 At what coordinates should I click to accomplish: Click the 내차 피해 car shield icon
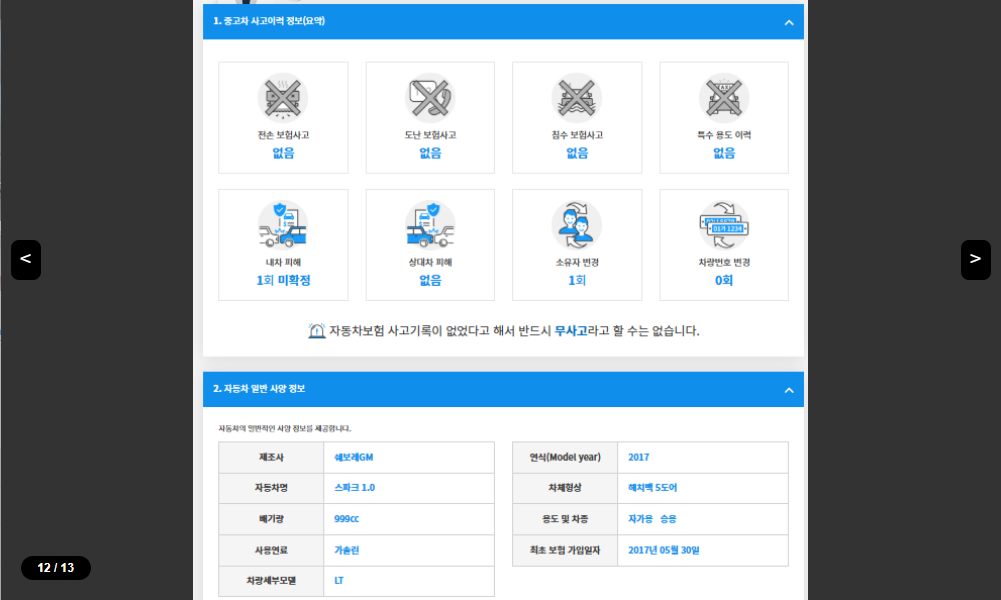click(x=283, y=224)
